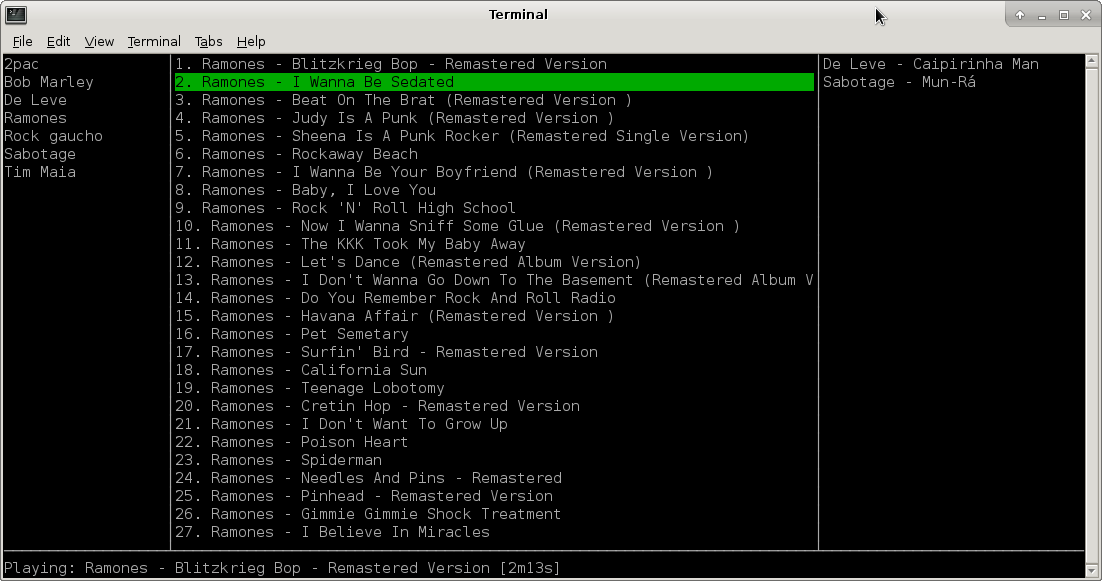The image size is (1102, 581).
Task: Open the View menu
Action: tap(99, 41)
